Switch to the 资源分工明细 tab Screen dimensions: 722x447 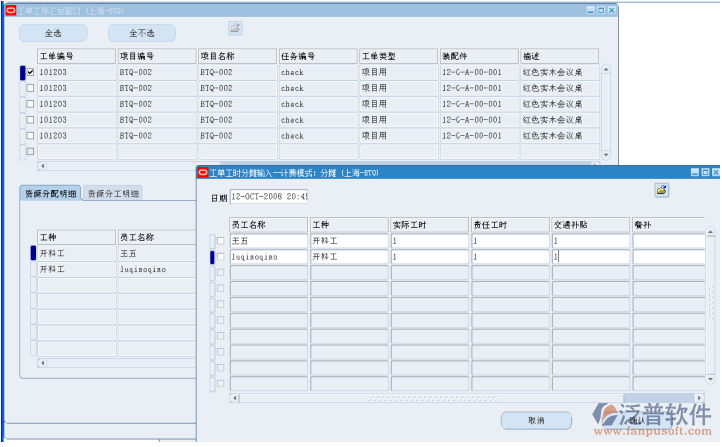tap(114, 194)
